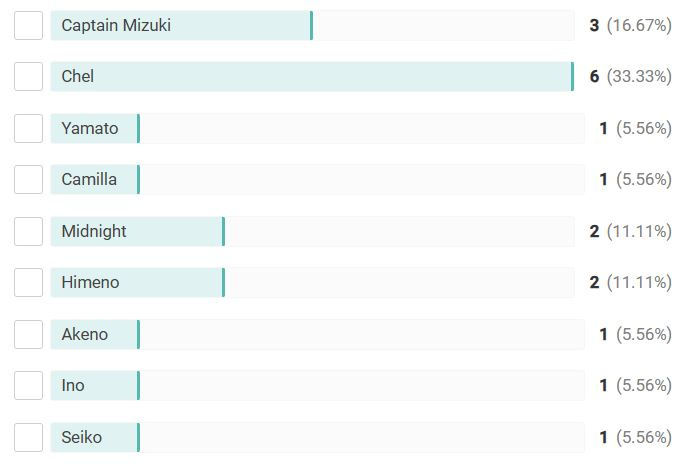Click the Himeno option label
The image size is (683, 464).
pos(90,282)
